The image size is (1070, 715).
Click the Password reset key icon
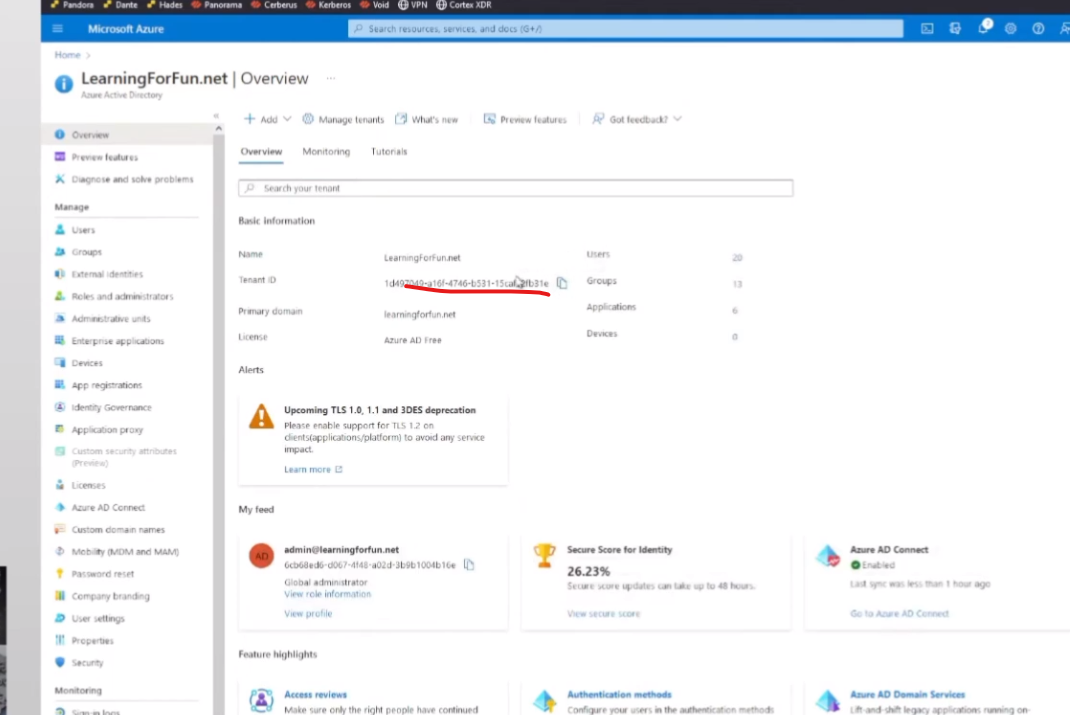[60, 574]
